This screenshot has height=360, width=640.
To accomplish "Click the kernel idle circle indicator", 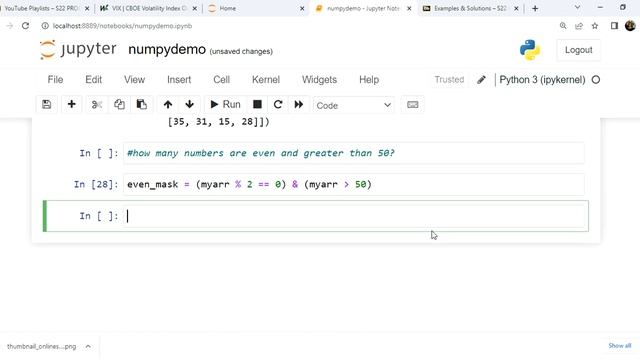I will click(596, 80).
